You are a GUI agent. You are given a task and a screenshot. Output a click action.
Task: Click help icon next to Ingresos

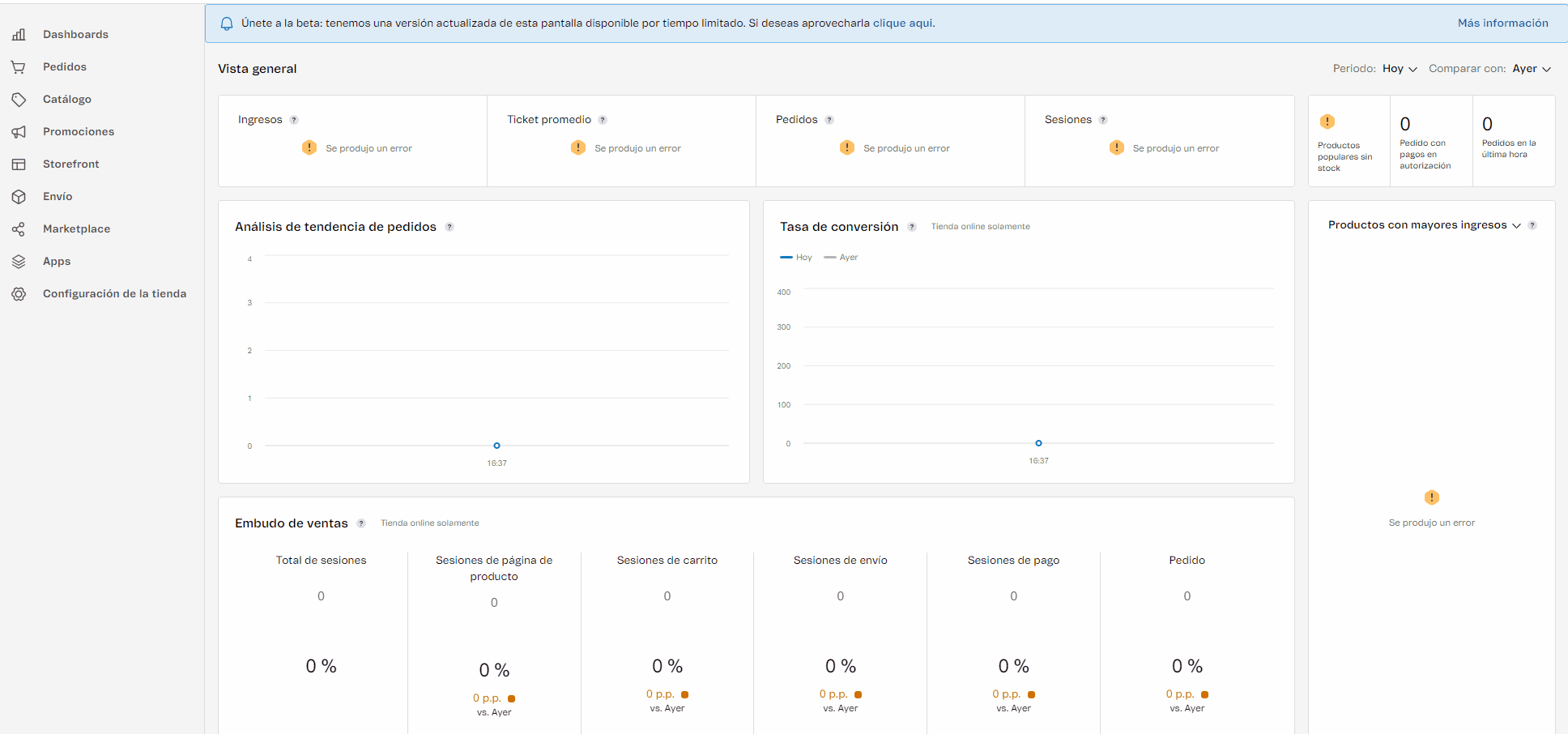pyautogui.click(x=294, y=120)
